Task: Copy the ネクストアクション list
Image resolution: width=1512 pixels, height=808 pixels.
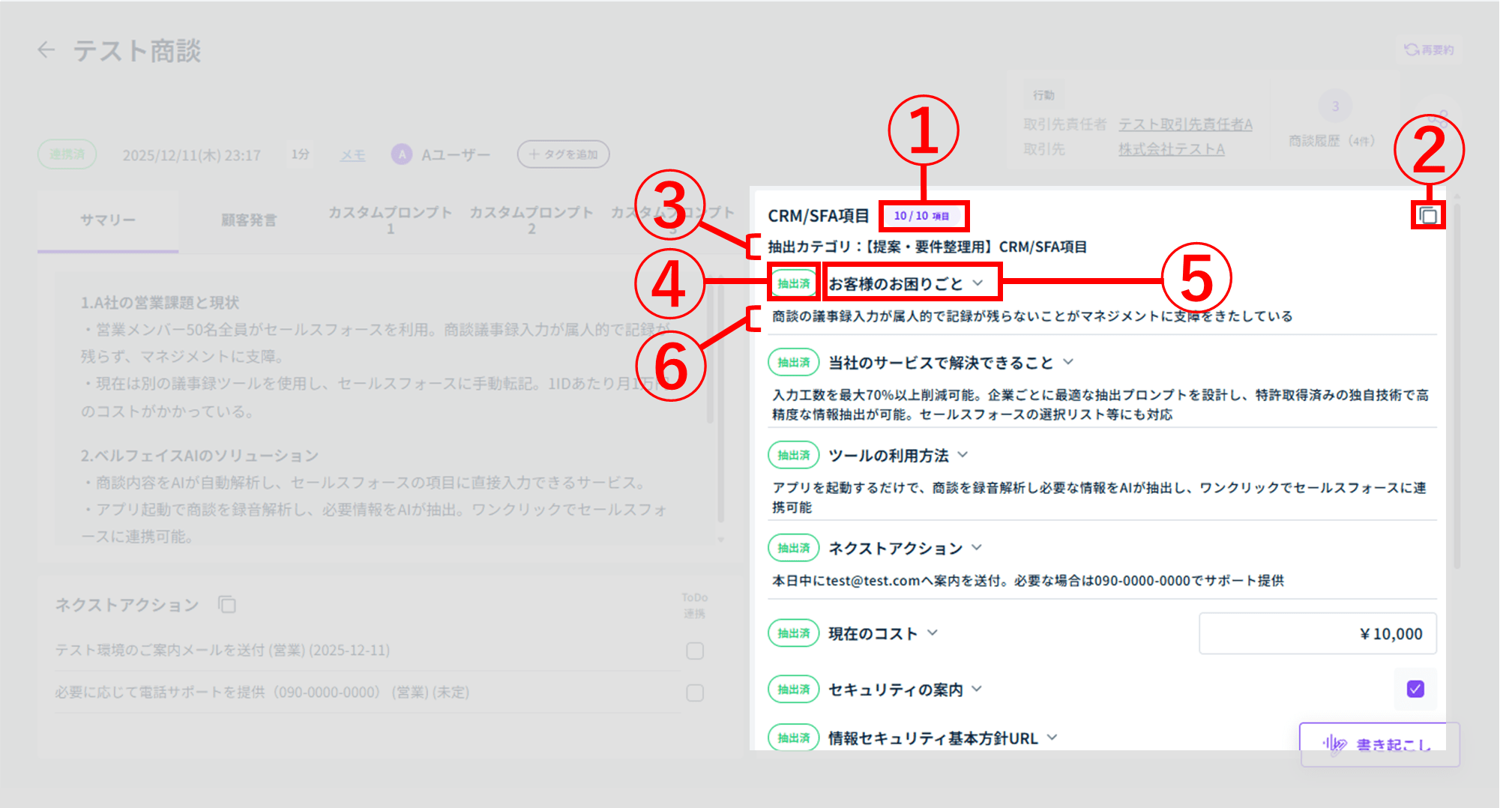Action: (x=226, y=604)
